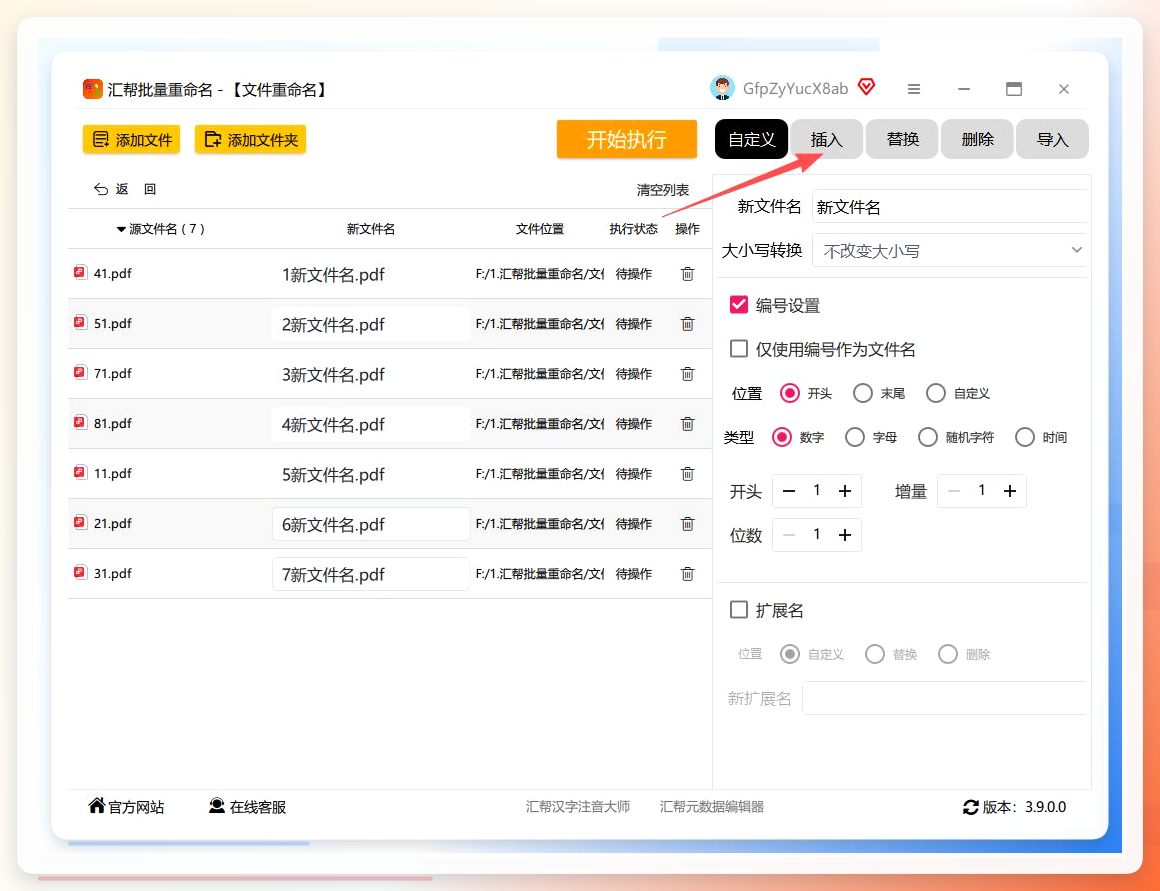Switch to the 替换 tab
The height and width of the screenshot is (891, 1160).
pyautogui.click(x=903, y=139)
